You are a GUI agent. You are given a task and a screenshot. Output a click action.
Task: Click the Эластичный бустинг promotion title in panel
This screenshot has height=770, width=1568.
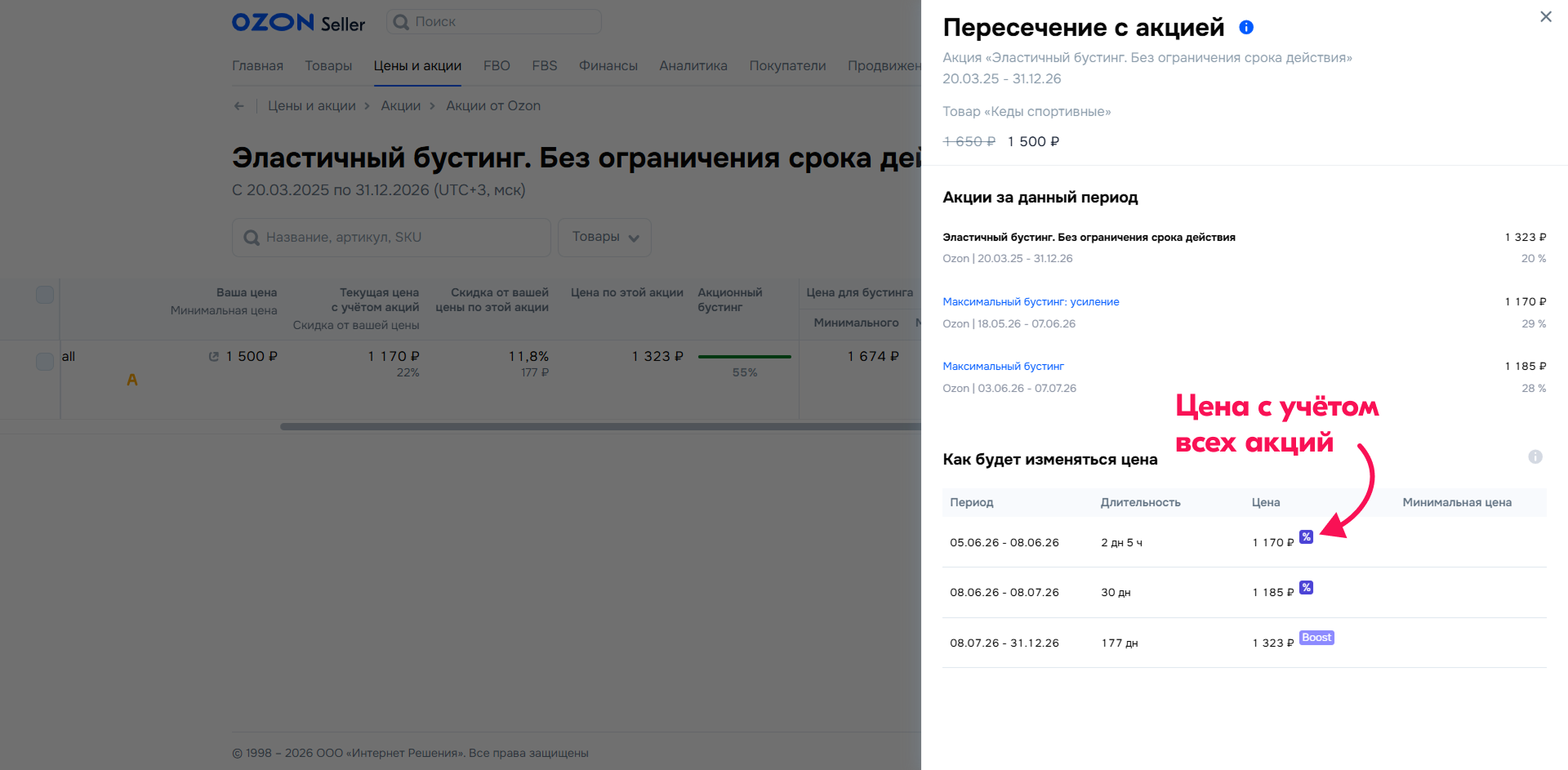click(x=1089, y=238)
